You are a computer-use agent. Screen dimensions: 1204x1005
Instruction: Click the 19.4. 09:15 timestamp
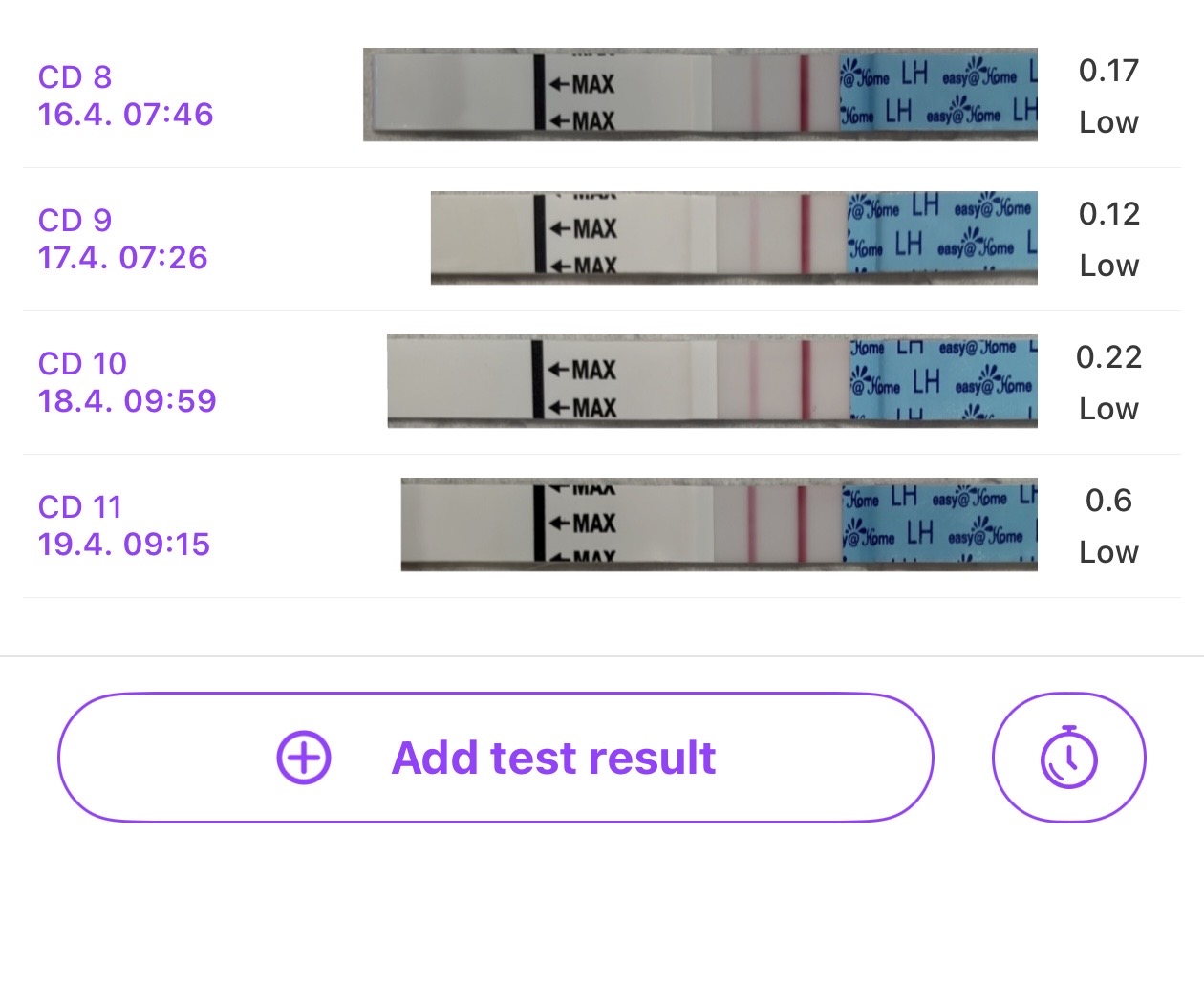123,545
